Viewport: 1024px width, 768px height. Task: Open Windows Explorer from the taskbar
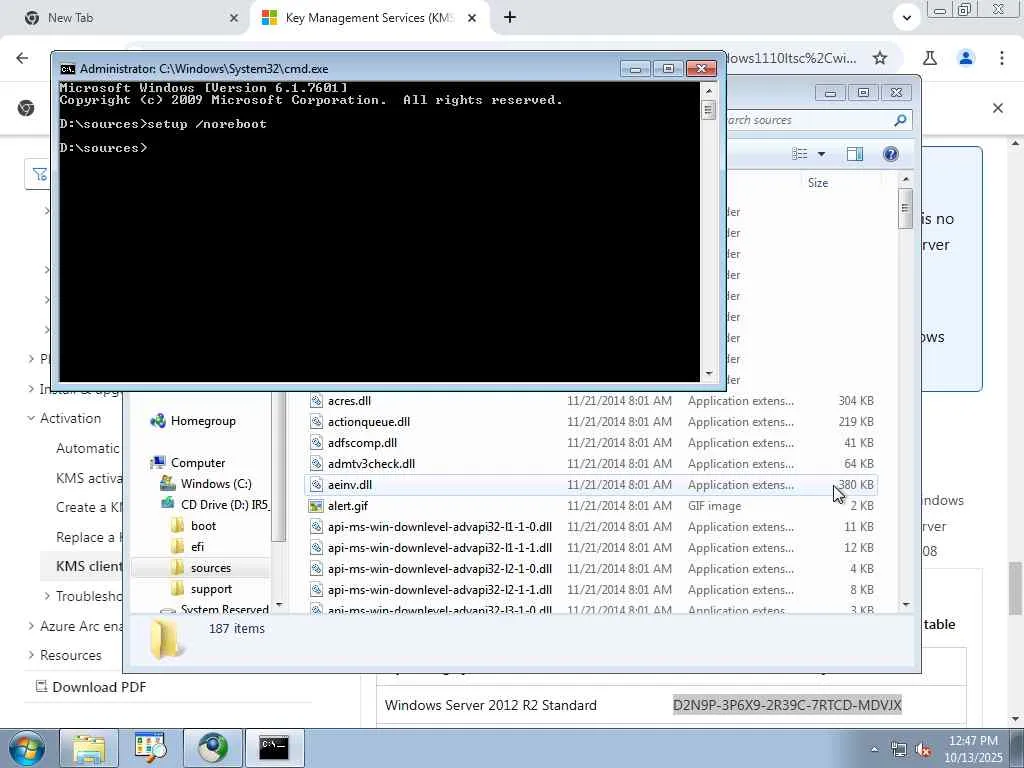tap(89, 748)
